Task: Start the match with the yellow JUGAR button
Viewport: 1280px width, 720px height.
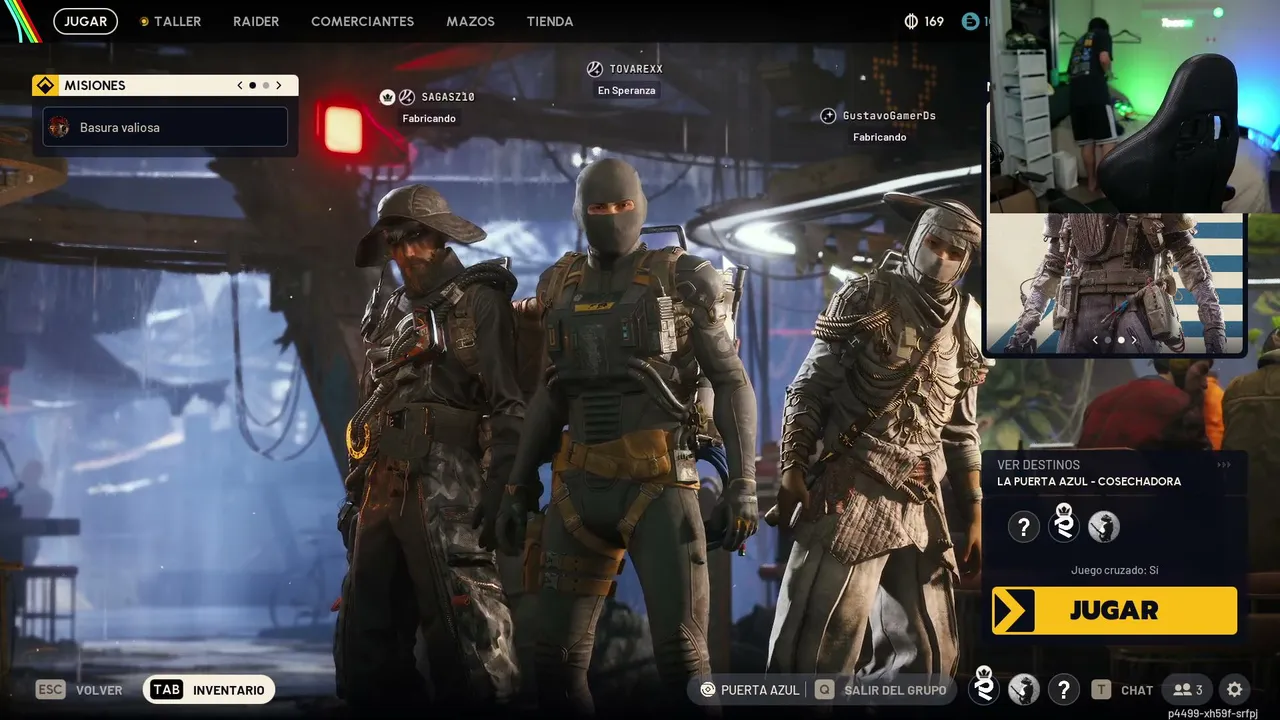Action: 1114,610
